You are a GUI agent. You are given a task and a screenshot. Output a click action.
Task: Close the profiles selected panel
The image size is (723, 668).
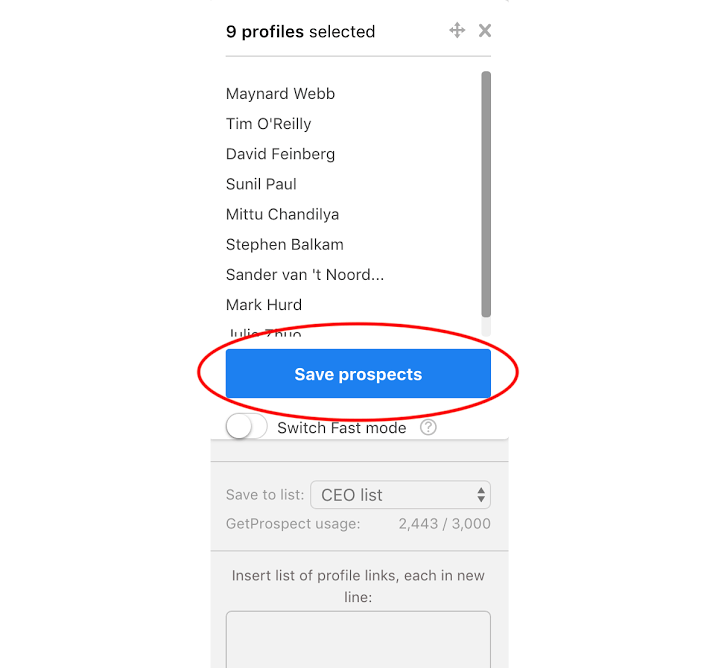pyautogui.click(x=485, y=31)
